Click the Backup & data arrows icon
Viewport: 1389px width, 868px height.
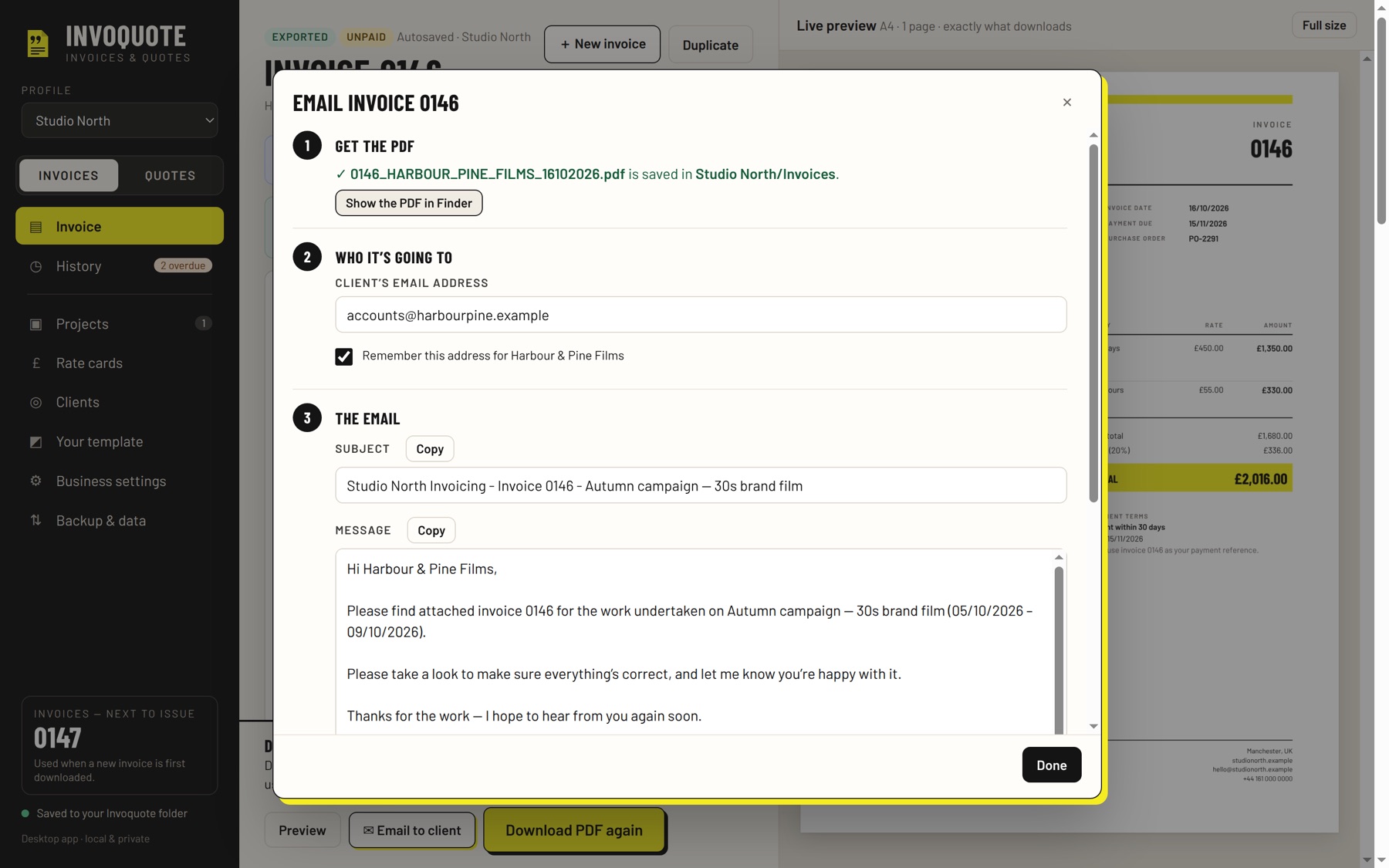tap(35, 521)
